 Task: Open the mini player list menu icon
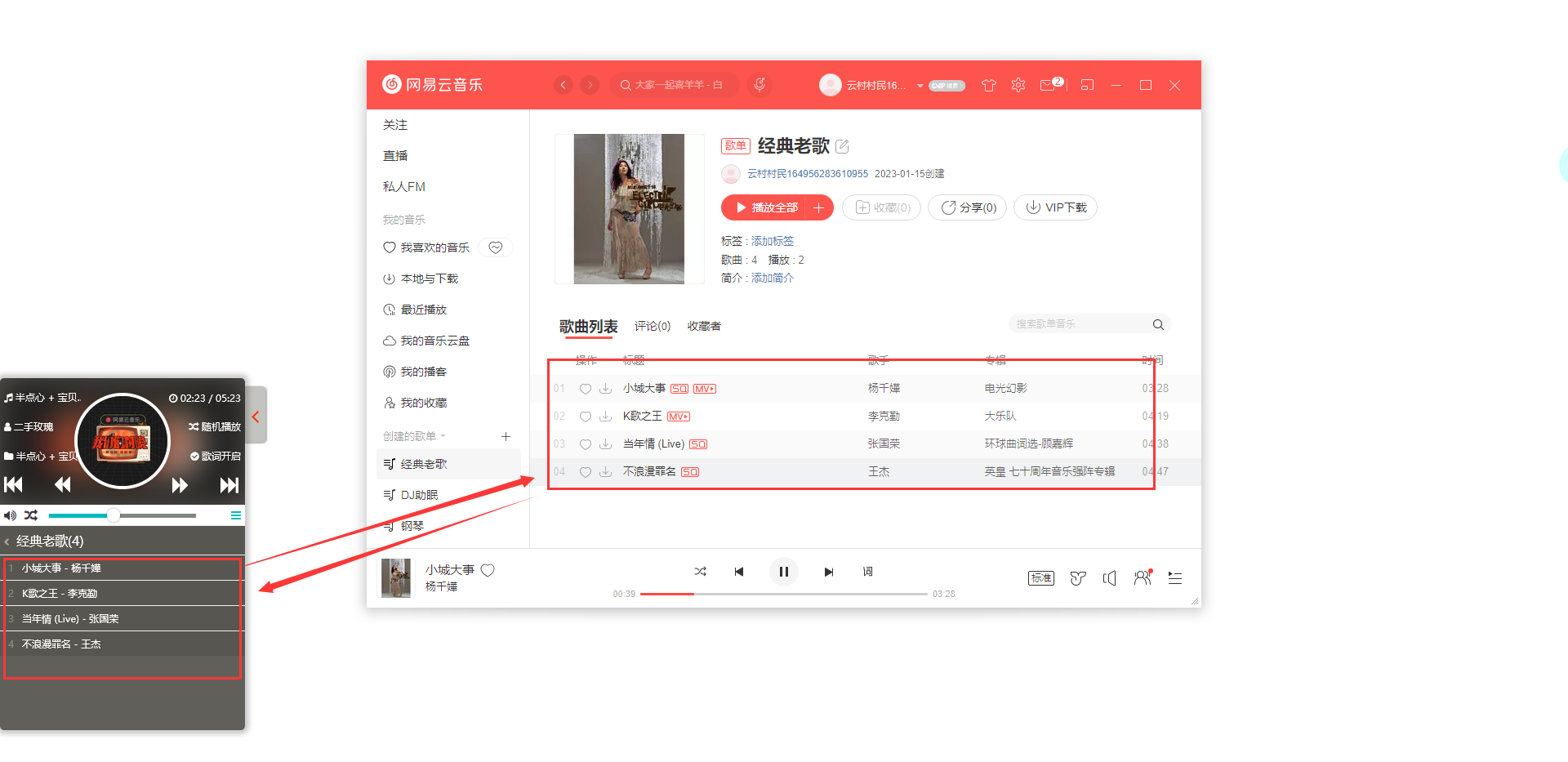[236, 515]
